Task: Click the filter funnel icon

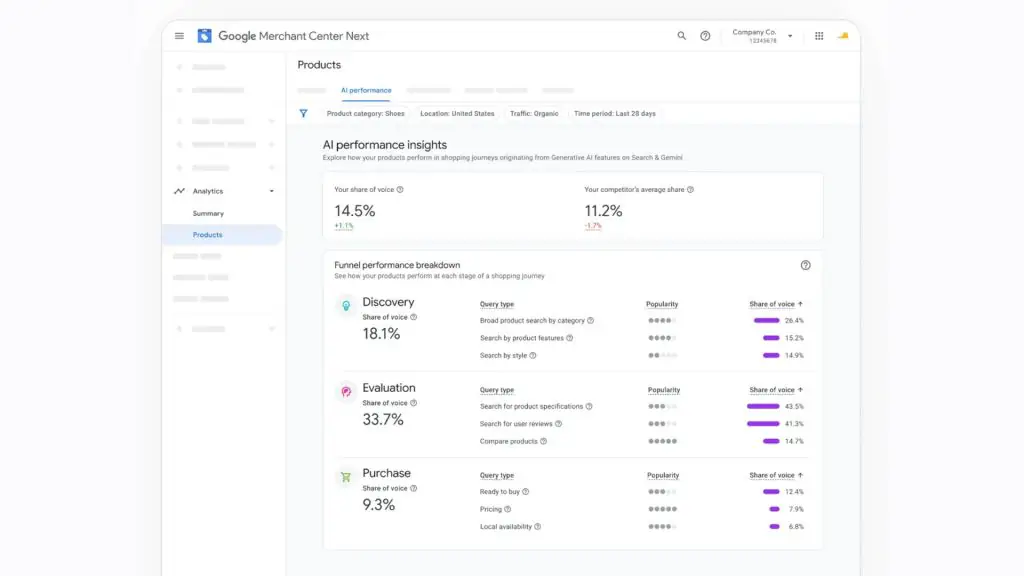Action: (x=304, y=114)
